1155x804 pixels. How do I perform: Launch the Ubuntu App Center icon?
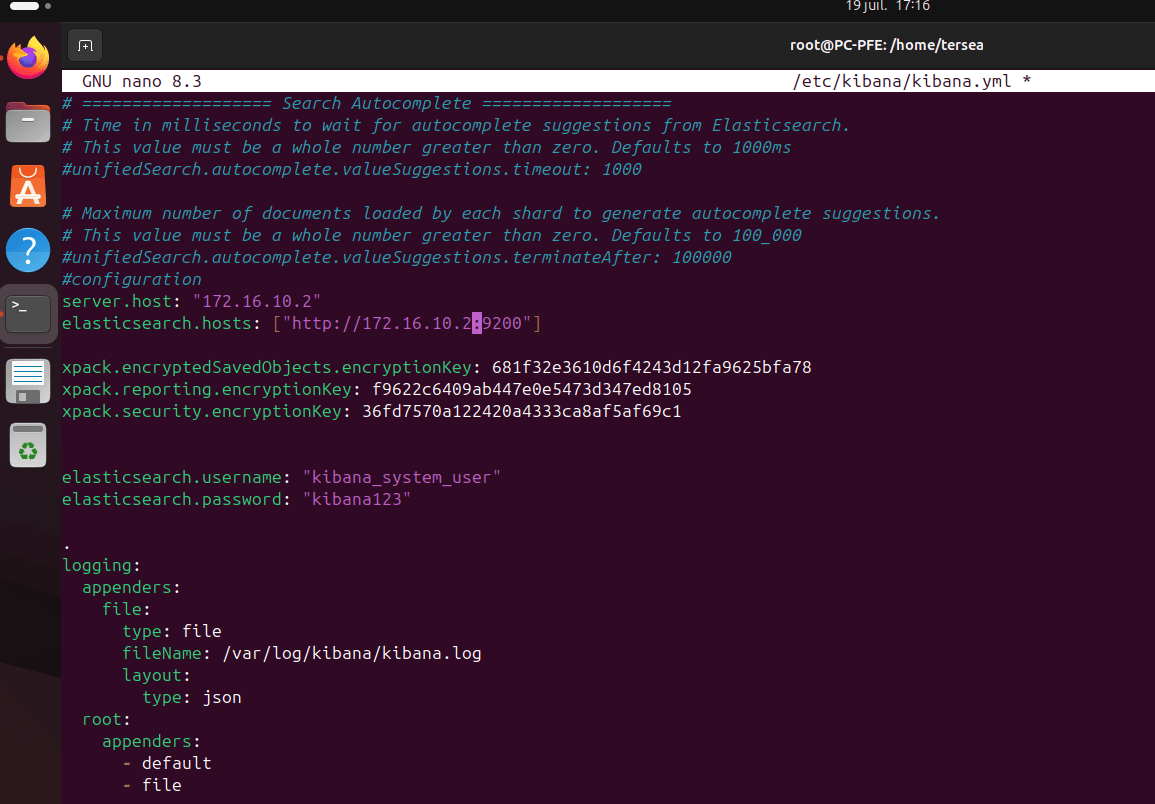pos(28,186)
